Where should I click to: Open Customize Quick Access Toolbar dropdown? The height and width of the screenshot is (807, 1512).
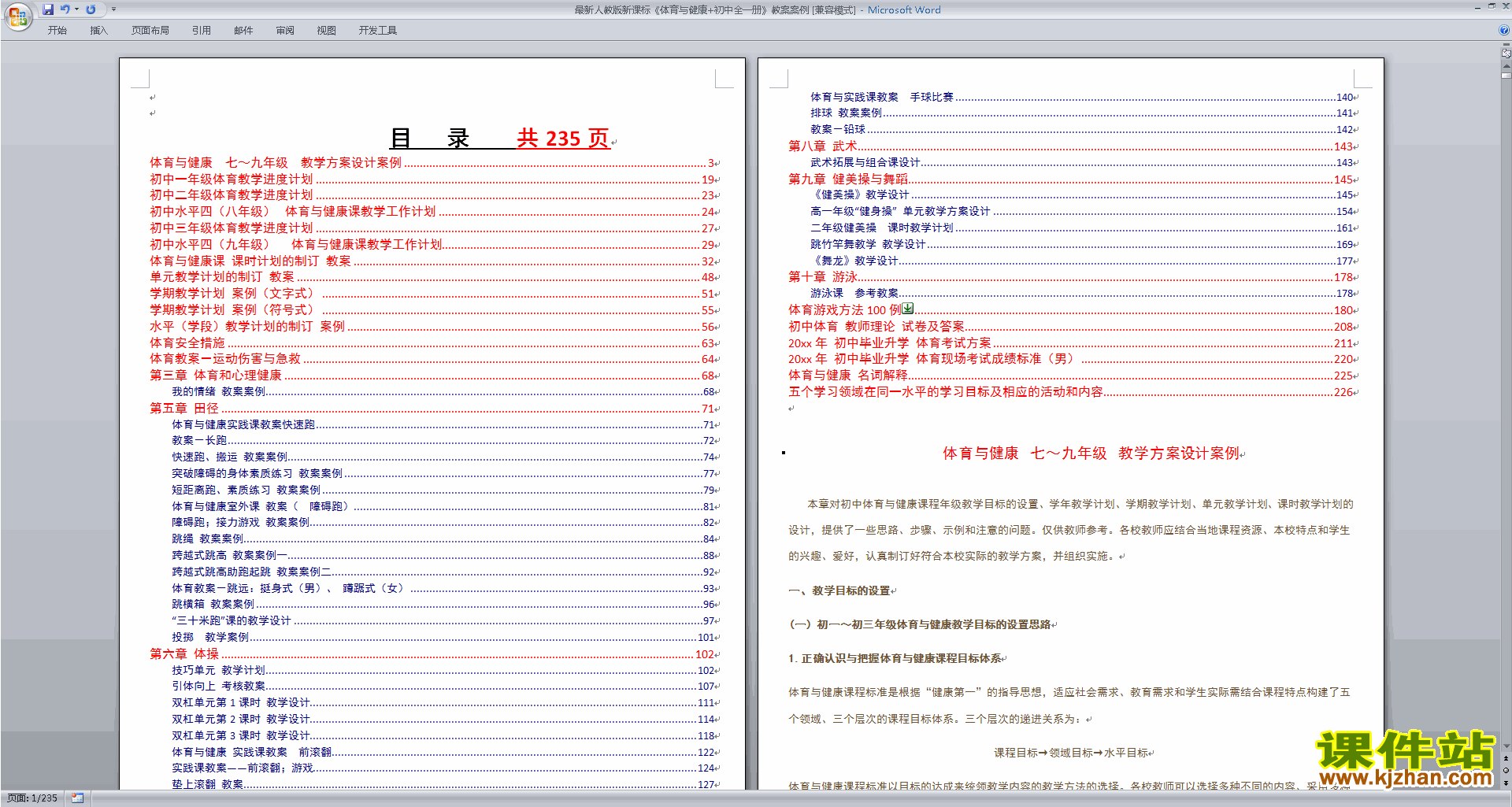point(113,9)
